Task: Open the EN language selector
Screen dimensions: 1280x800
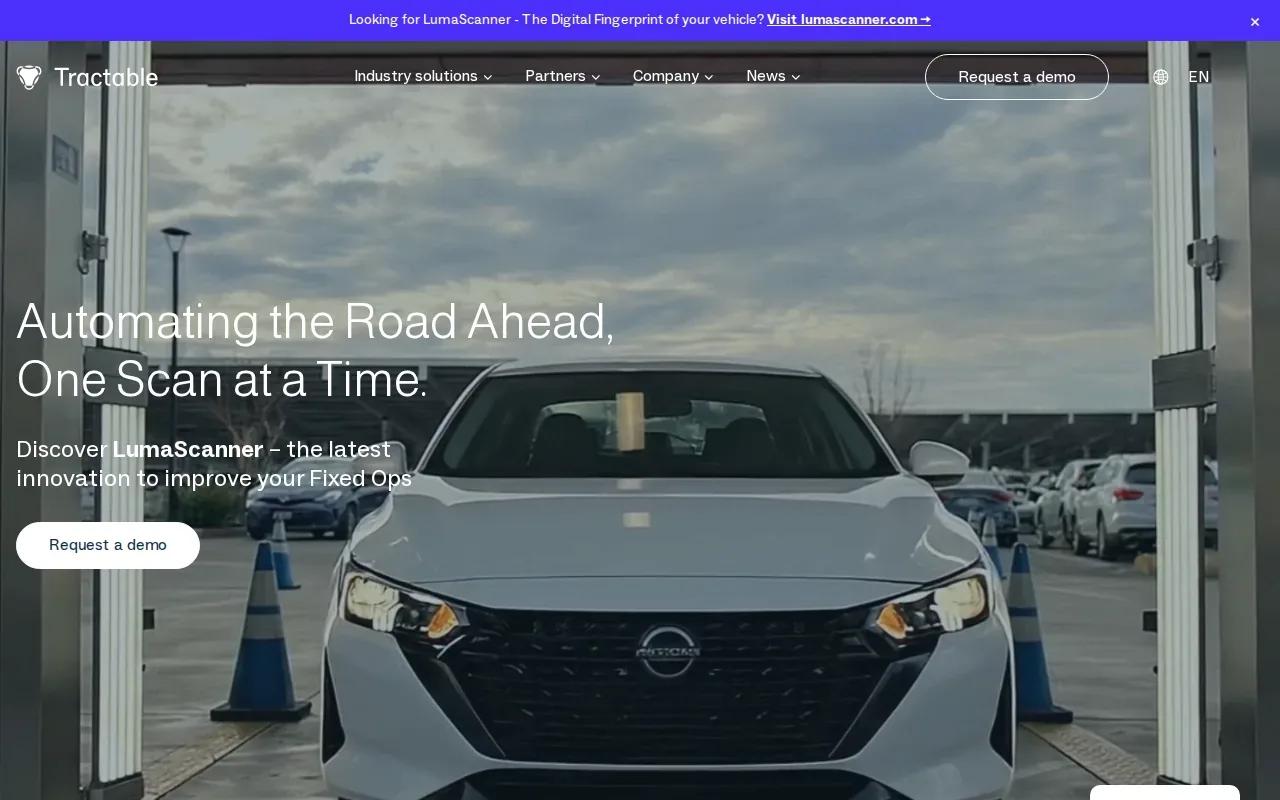Action: [1199, 77]
